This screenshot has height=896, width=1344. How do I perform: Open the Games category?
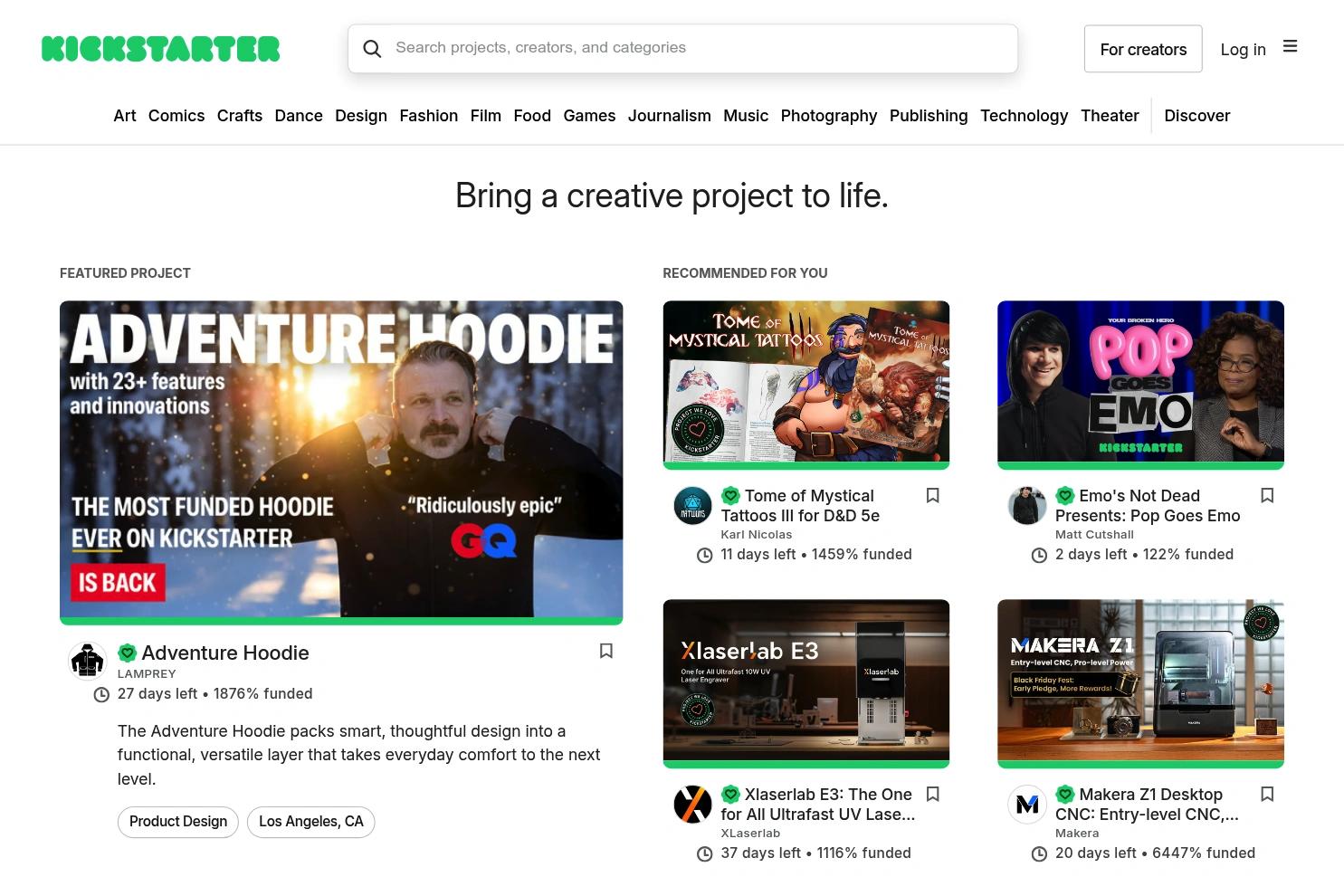(x=589, y=116)
